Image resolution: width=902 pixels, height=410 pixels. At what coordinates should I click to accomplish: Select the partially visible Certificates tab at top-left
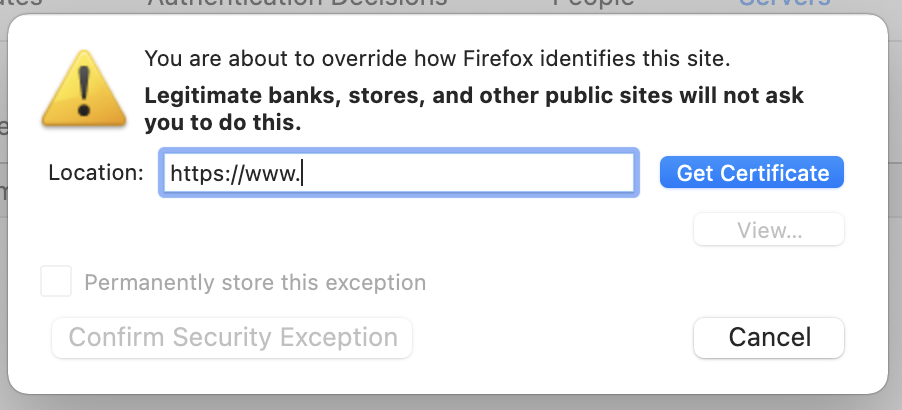pyautogui.click(x=21, y=4)
